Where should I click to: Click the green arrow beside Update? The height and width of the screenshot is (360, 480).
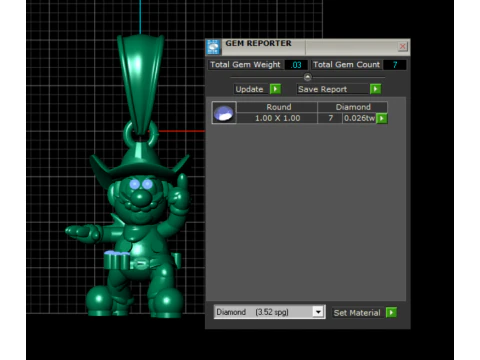click(275, 89)
